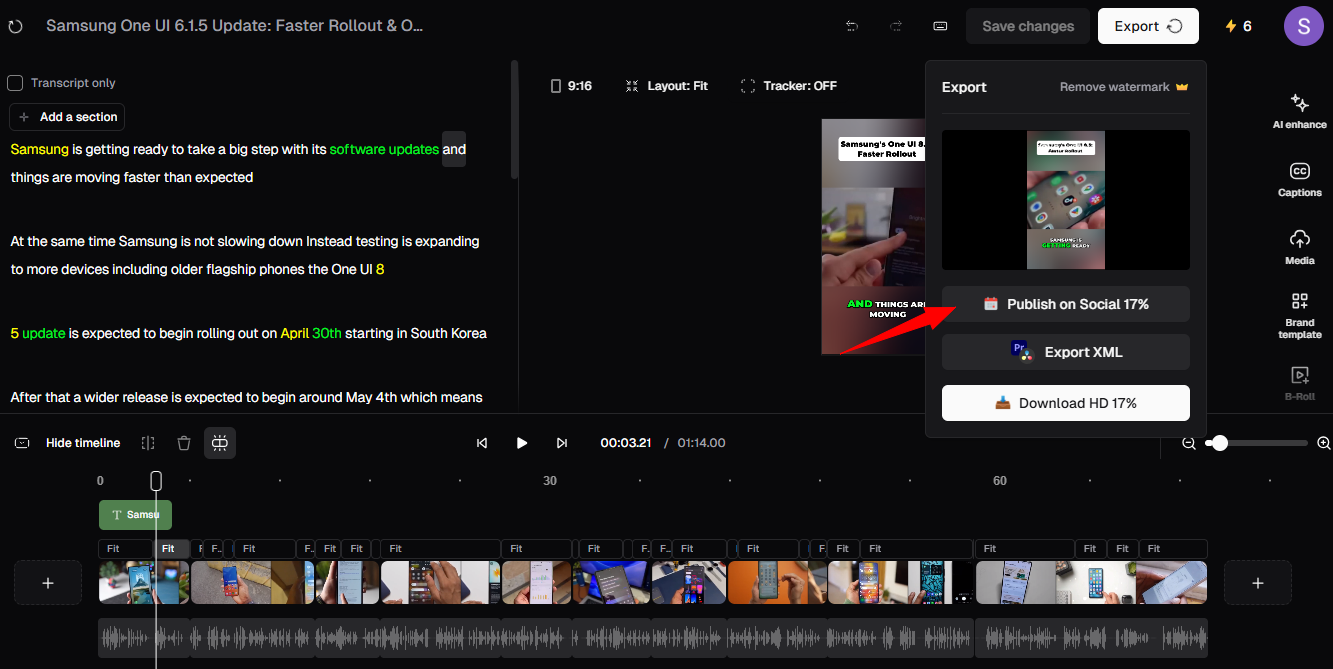Click the Export button in the top bar
1333x669 pixels.
click(x=1148, y=26)
